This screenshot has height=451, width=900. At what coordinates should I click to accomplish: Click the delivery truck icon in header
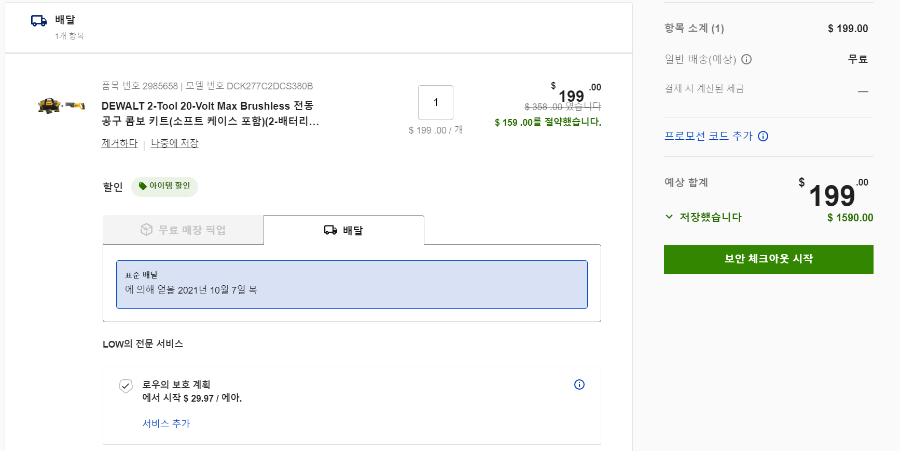38,21
